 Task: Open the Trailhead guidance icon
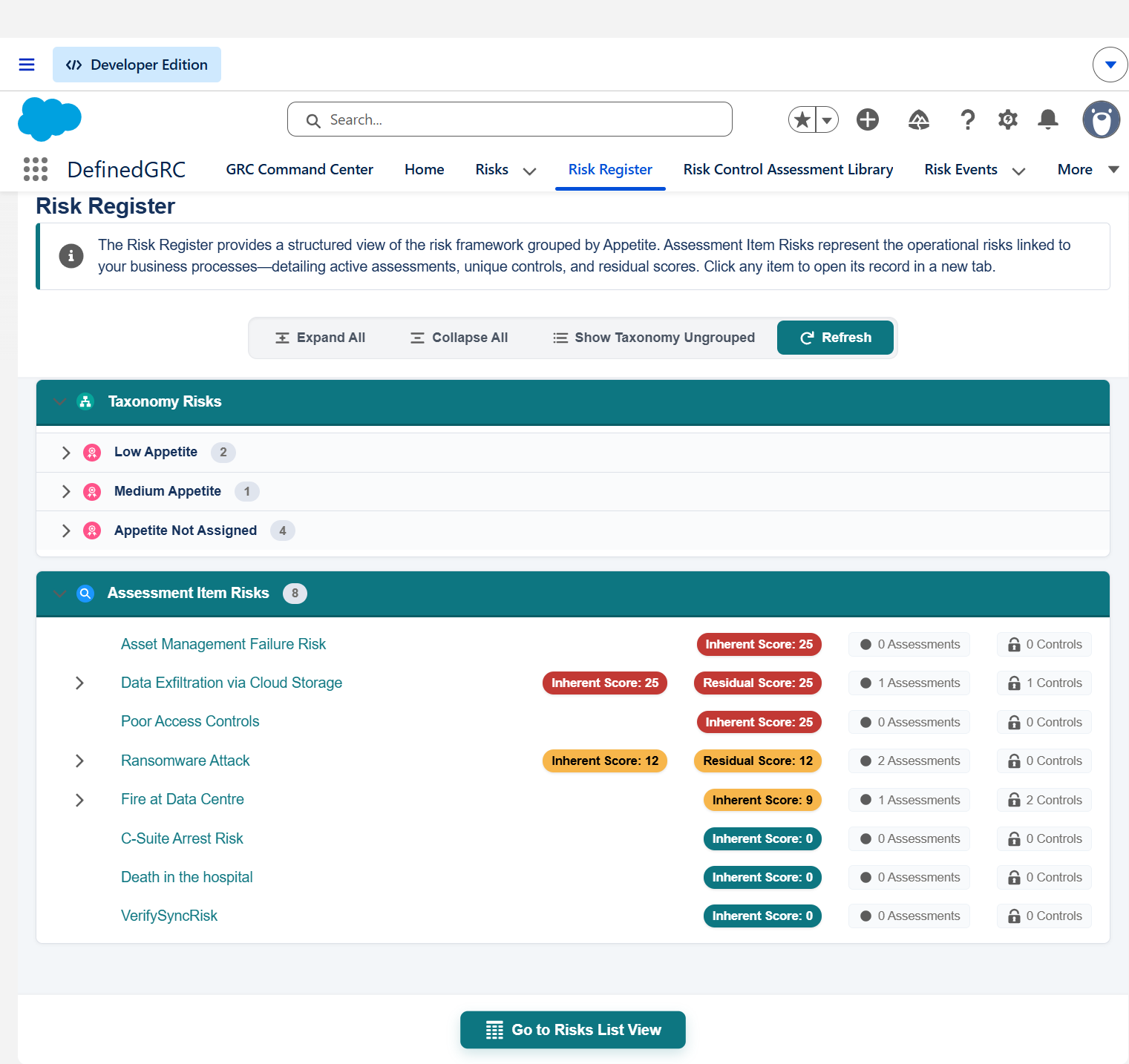pyautogui.click(x=919, y=119)
